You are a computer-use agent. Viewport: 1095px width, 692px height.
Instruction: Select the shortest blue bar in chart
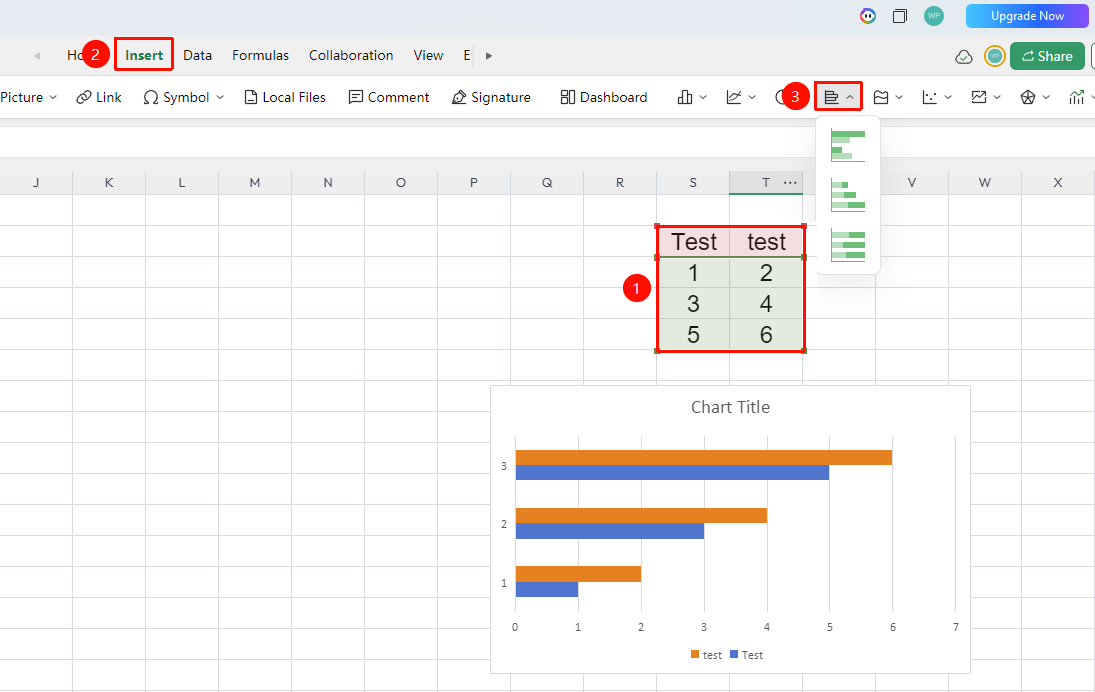pyautogui.click(x=547, y=589)
